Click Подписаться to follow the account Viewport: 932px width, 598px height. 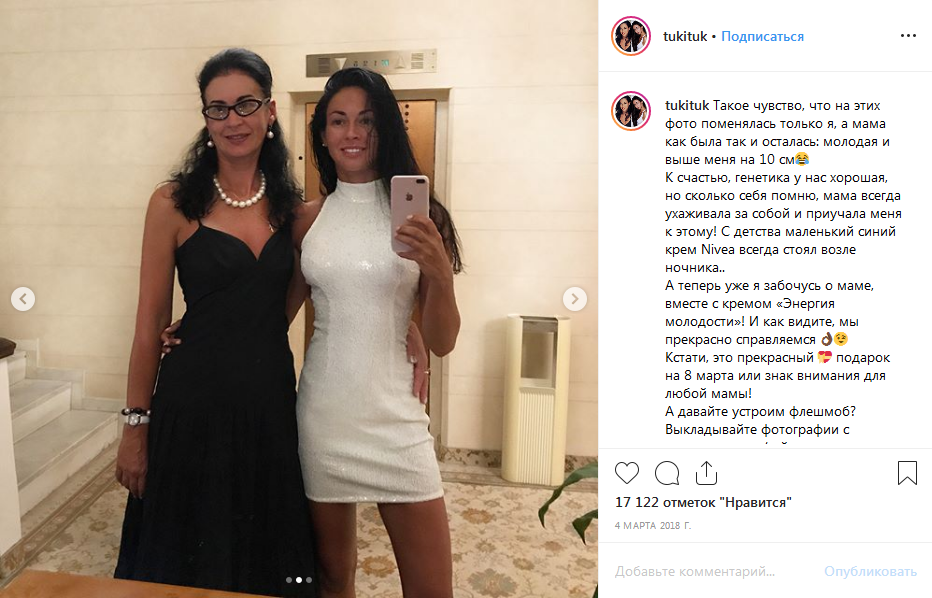tap(762, 36)
